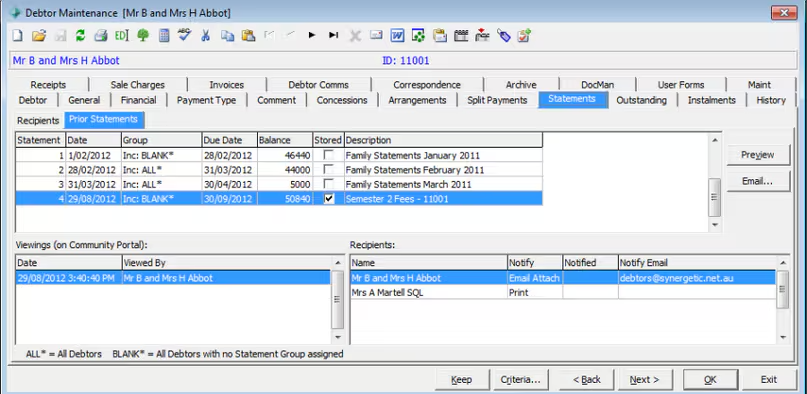Click the scissors Cut icon
Screen dimensions: 807x394
tap(205, 35)
